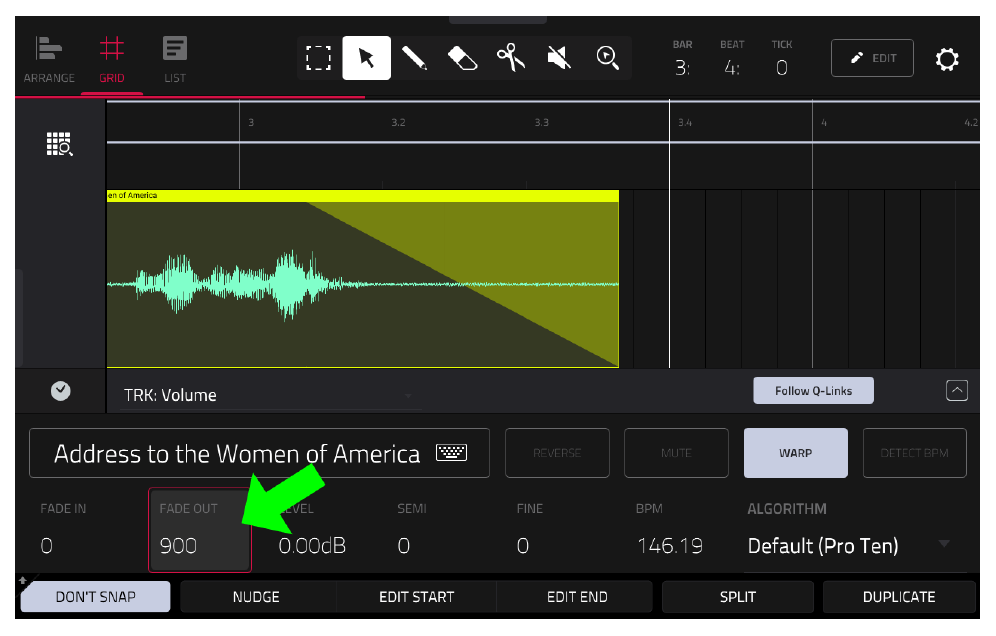This screenshot has height=636, width=996.
Task: Select the Tick position value 0
Action: [782, 67]
